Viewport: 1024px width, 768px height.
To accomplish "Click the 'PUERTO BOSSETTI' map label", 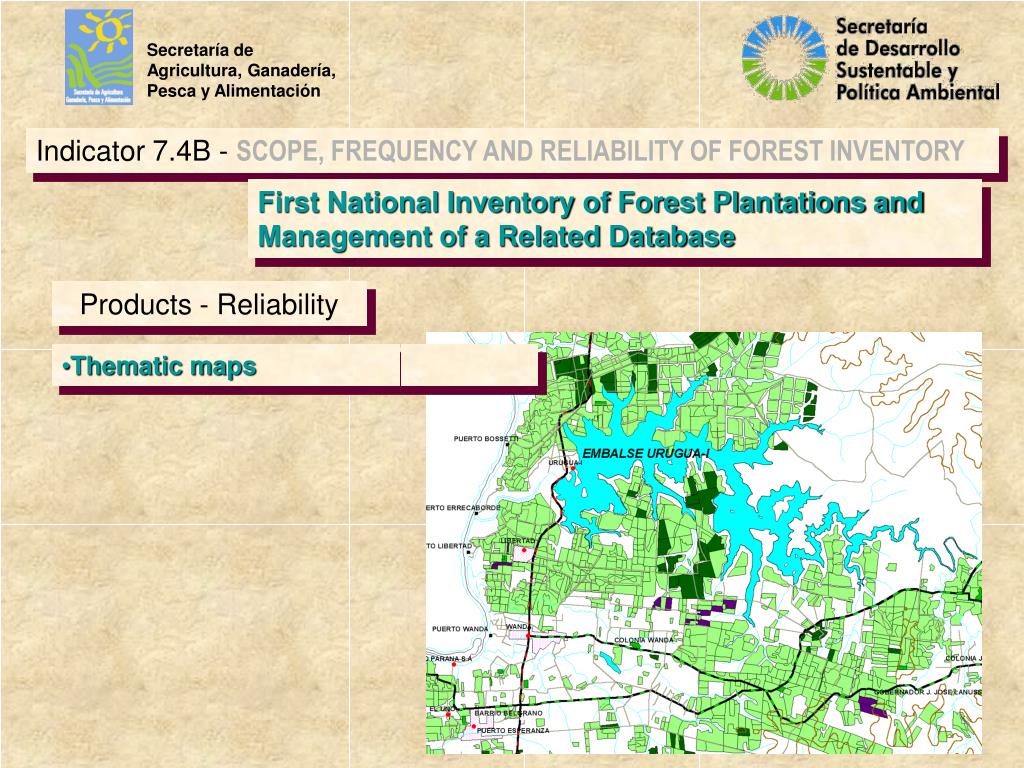I will pos(486,439).
